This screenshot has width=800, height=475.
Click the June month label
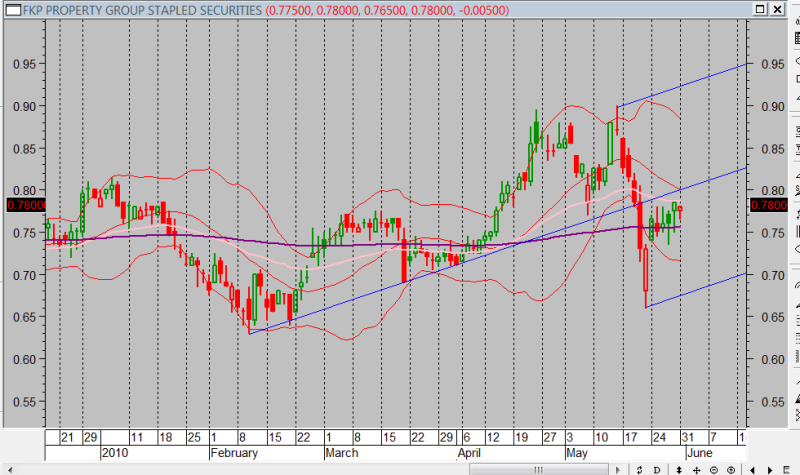(x=699, y=453)
